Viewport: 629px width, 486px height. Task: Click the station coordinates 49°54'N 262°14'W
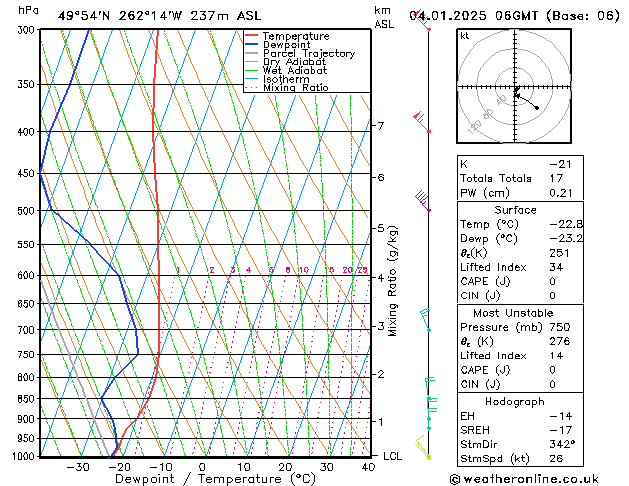tap(120, 16)
